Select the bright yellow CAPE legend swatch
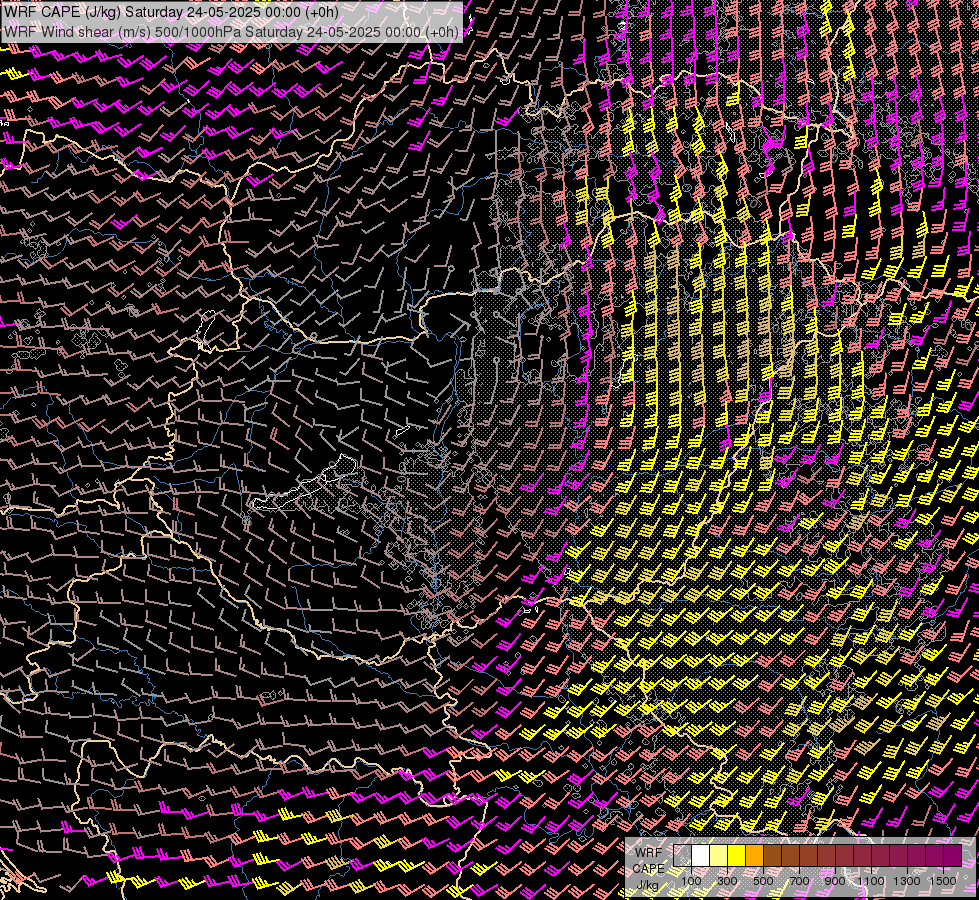Viewport: 979px width, 900px height. pos(737,855)
